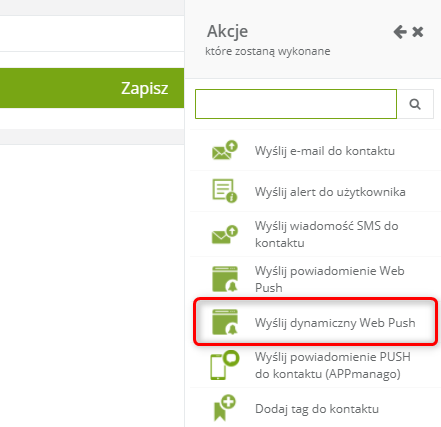Image resolution: width=441 pixels, height=427 pixels.
Task: Click the back arrow in Akcje panel
Action: [x=400, y=32]
